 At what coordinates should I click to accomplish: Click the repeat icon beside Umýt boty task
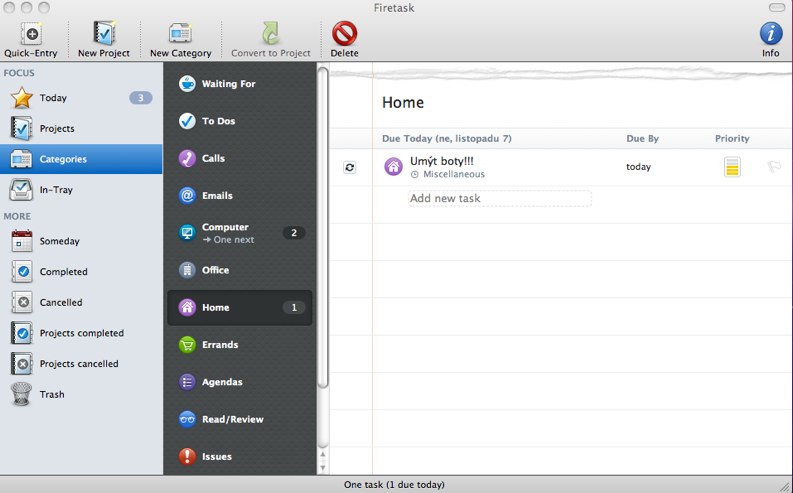click(x=349, y=167)
